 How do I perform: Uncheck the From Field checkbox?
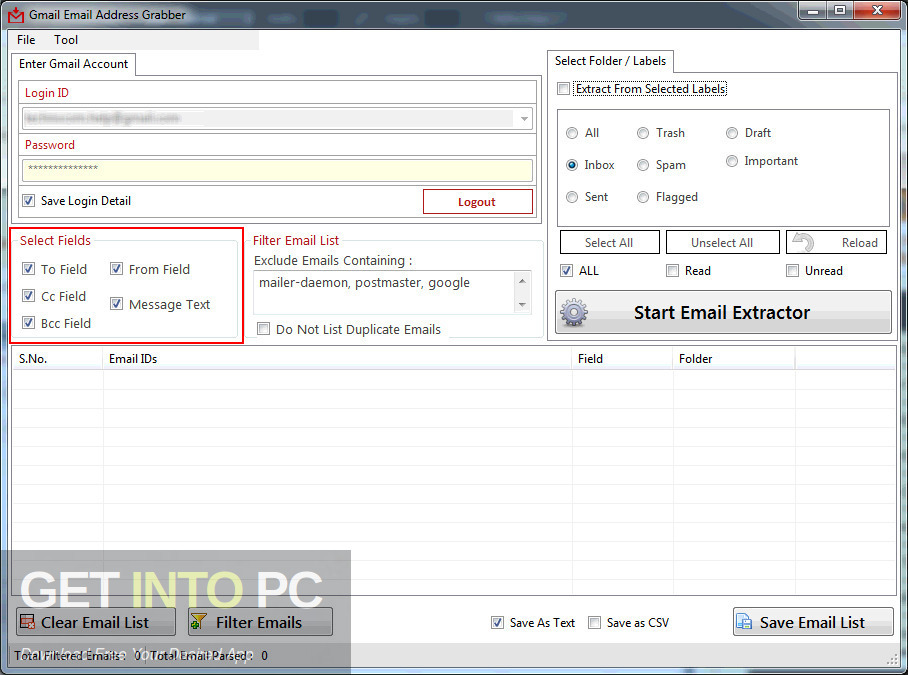click(116, 269)
